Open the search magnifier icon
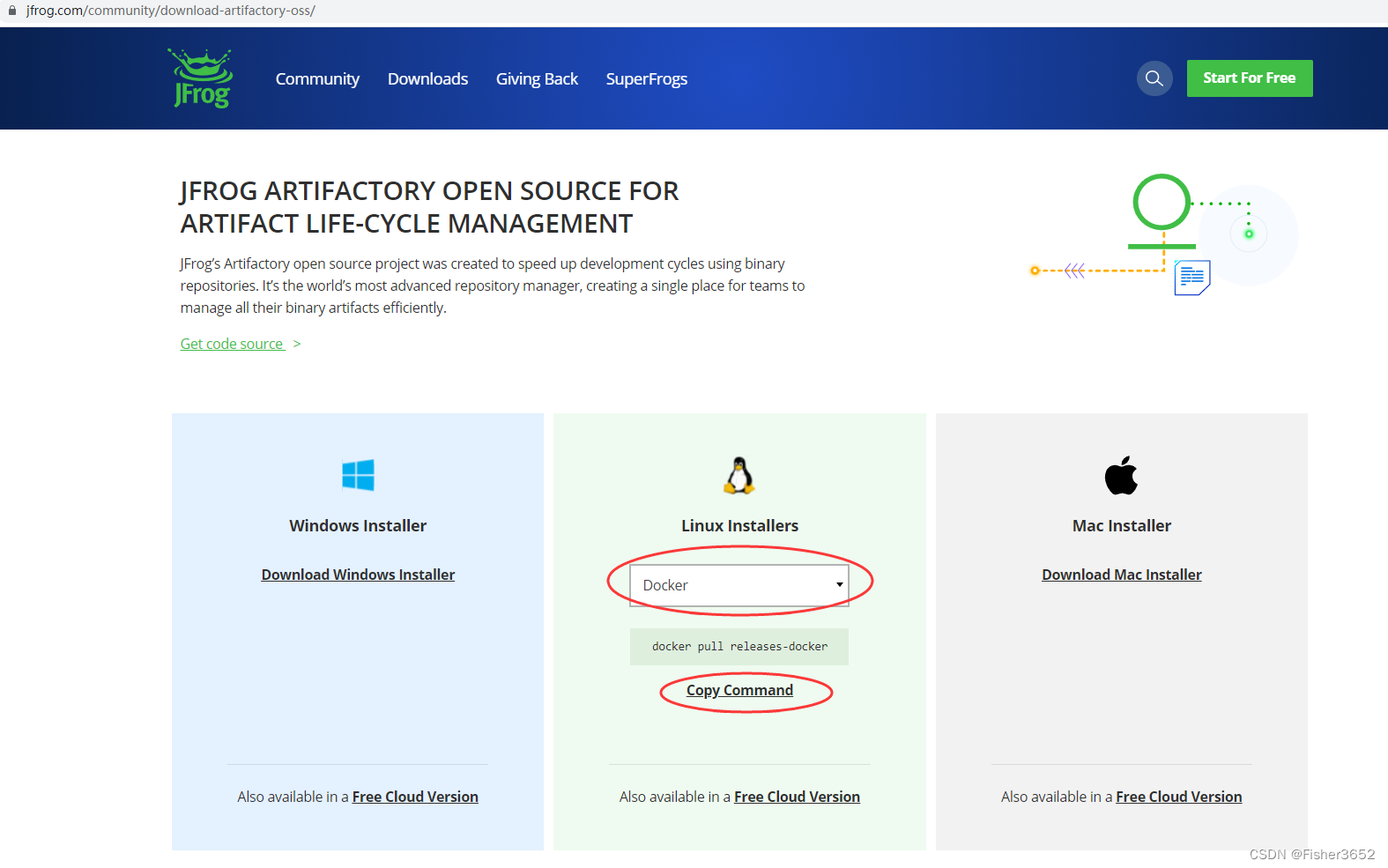Screen dimensions: 1388x868 1154,78
